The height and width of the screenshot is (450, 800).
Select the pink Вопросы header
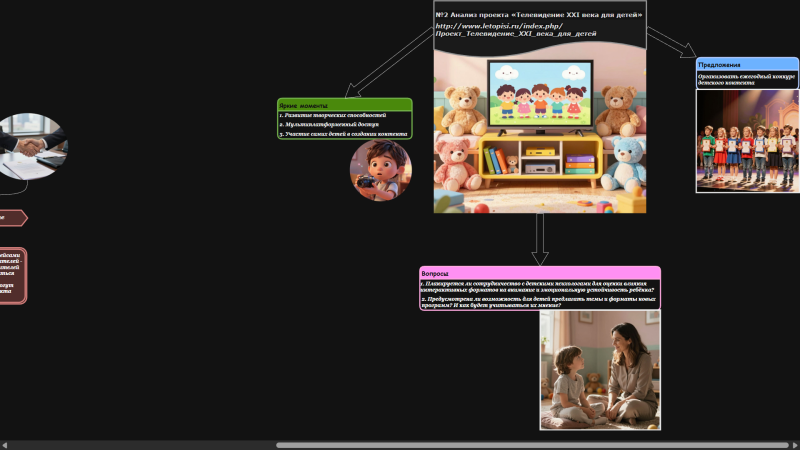(x=540, y=273)
